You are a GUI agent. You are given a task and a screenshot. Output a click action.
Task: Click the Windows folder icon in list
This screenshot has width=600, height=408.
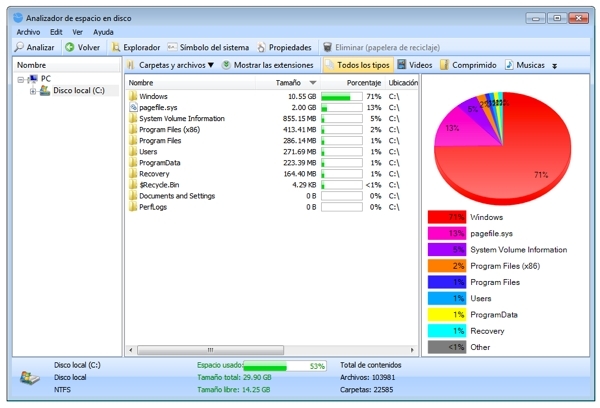point(133,96)
